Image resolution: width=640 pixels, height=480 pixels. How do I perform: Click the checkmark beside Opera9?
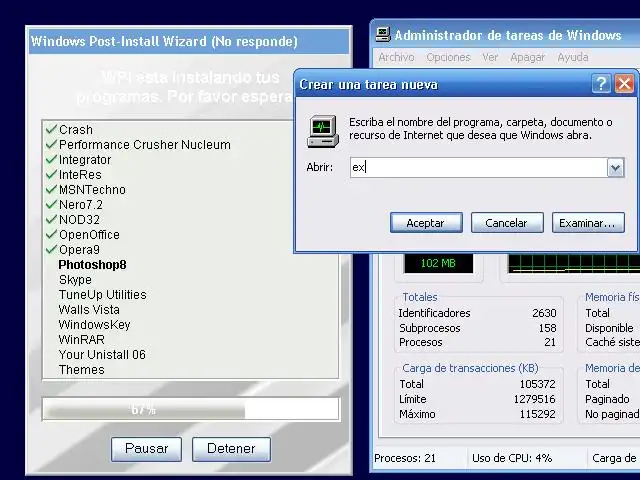coord(51,249)
